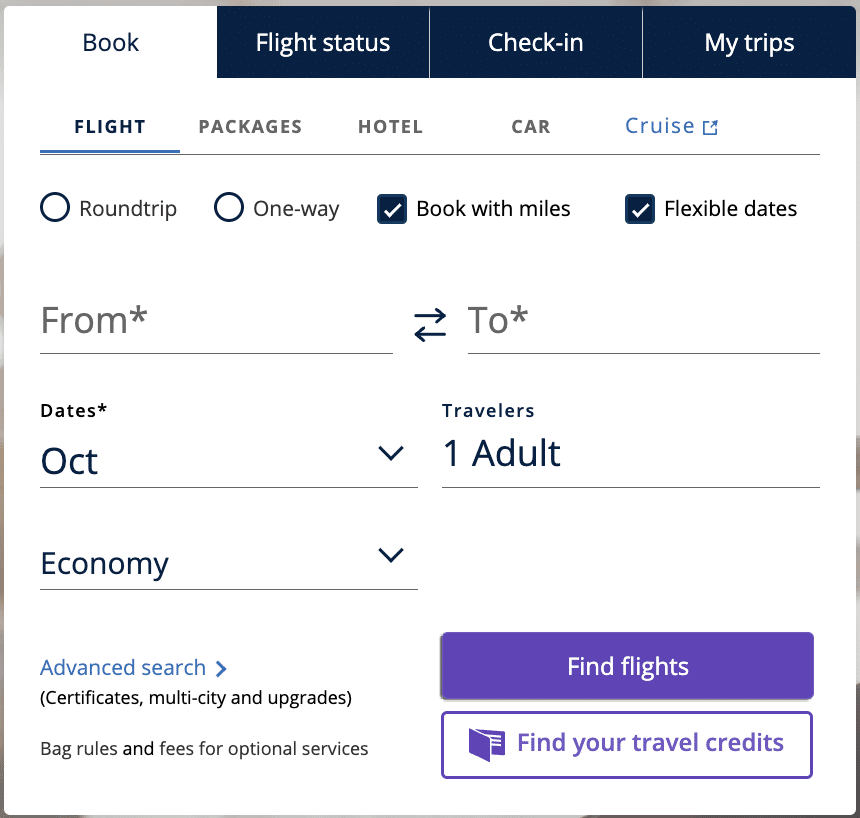This screenshot has width=860, height=818.
Task: Click the Cruise external link icon
Action: 710,128
